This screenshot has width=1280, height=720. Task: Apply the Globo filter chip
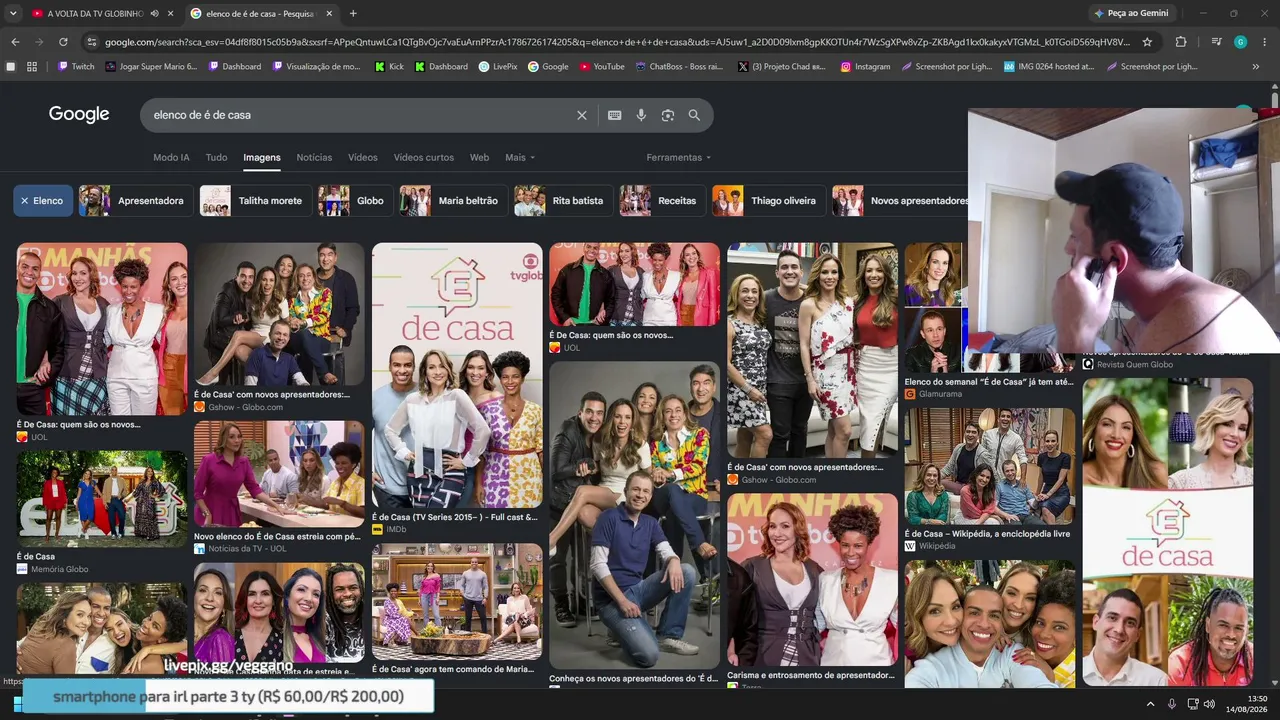click(354, 200)
